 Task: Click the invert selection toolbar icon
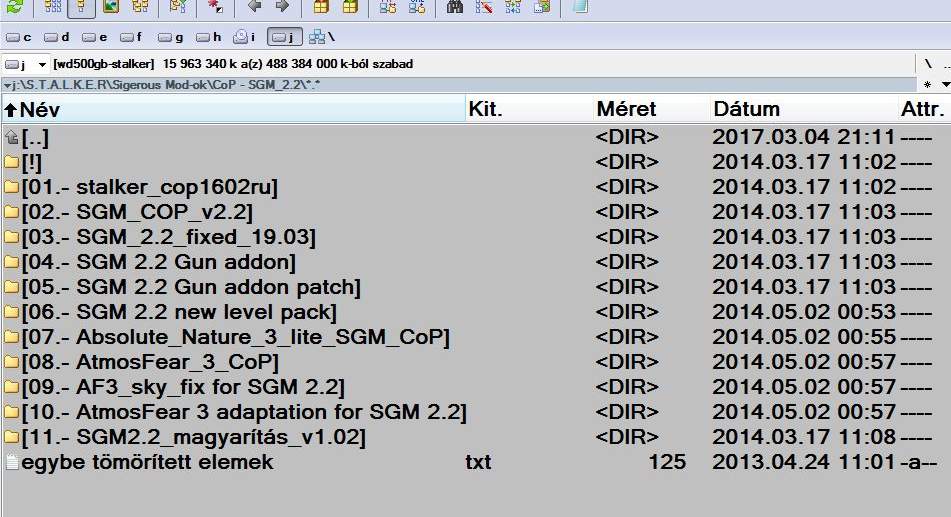178,6
